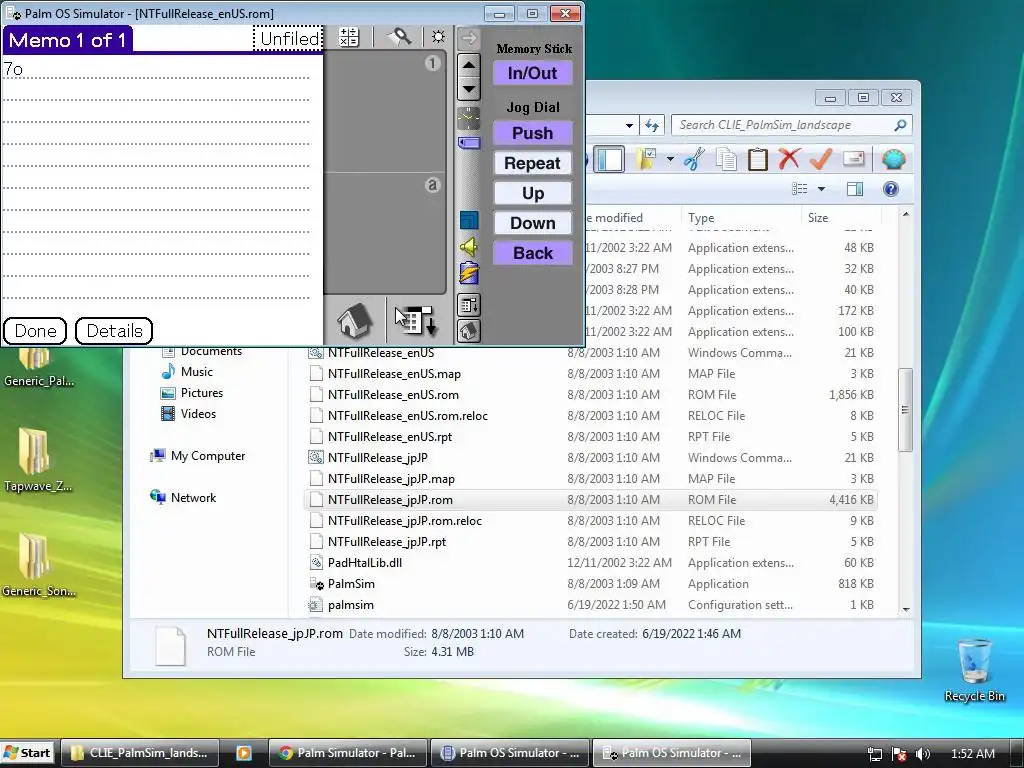Click the volume speaker icon in system tray
Screen dimensions: 1024x768
coord(923,754)
